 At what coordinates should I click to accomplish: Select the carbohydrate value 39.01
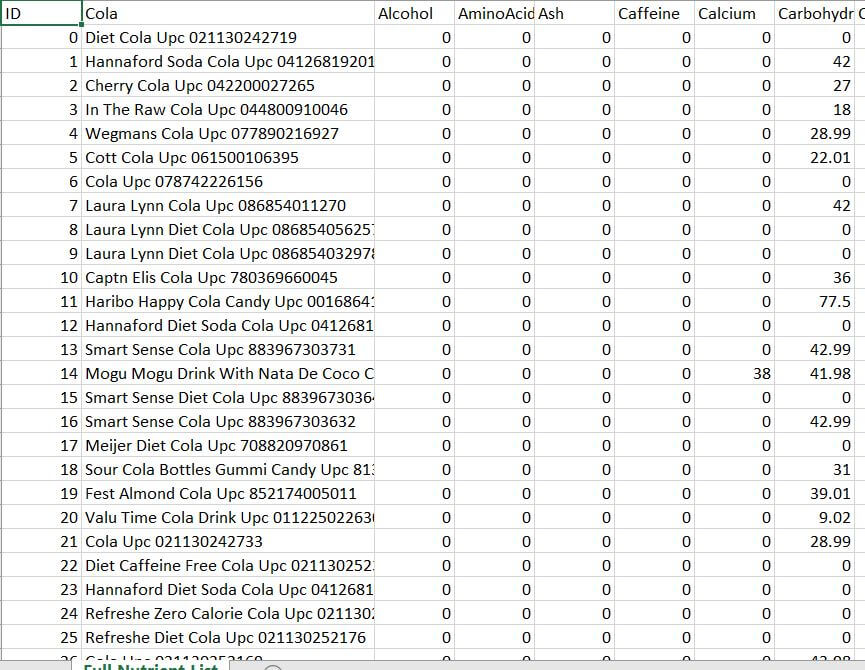[814, 493]
